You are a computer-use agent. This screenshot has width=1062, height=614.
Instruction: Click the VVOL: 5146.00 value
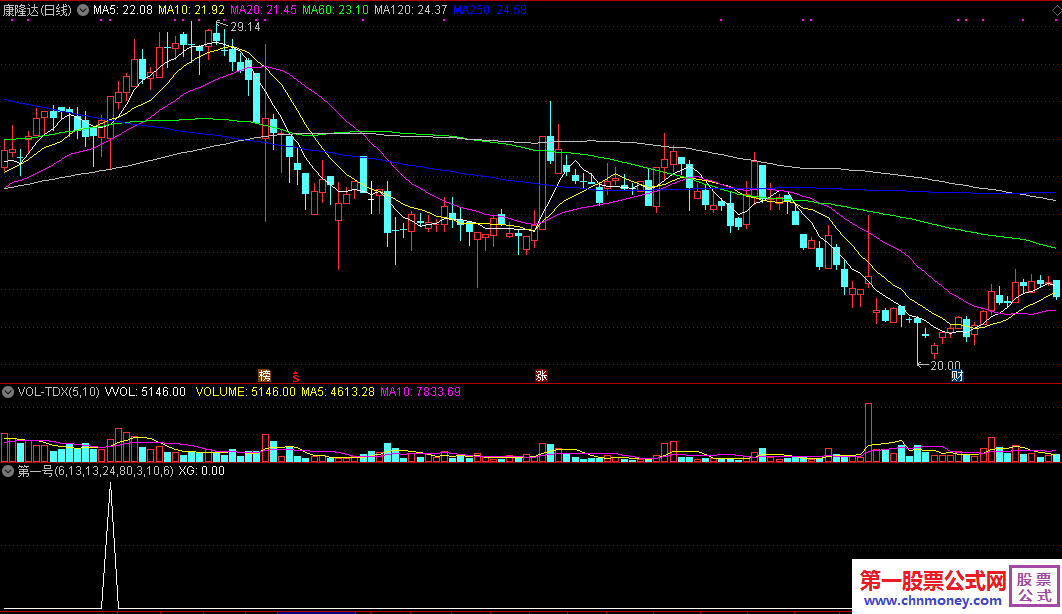(145, 391)
